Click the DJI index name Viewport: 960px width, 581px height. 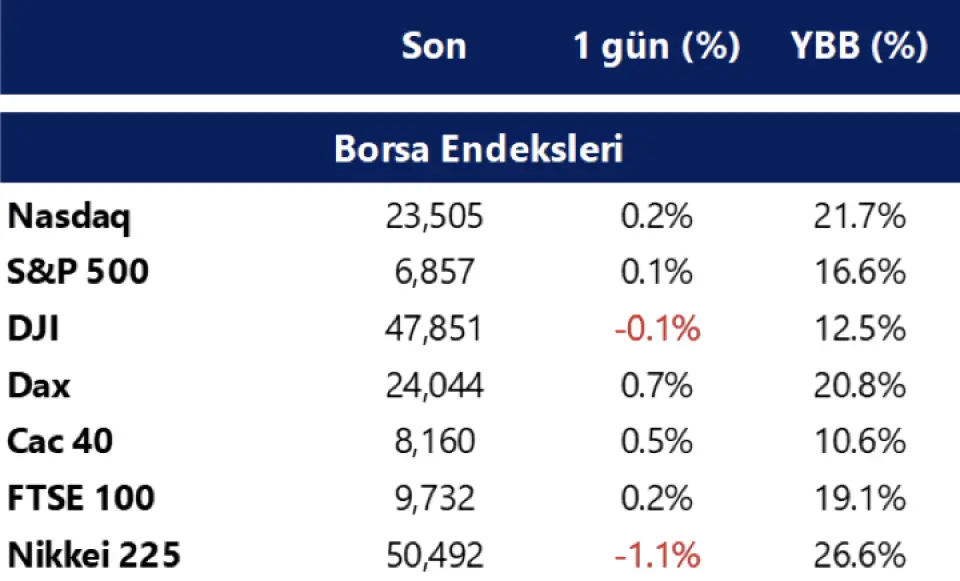tap(33, 328)
